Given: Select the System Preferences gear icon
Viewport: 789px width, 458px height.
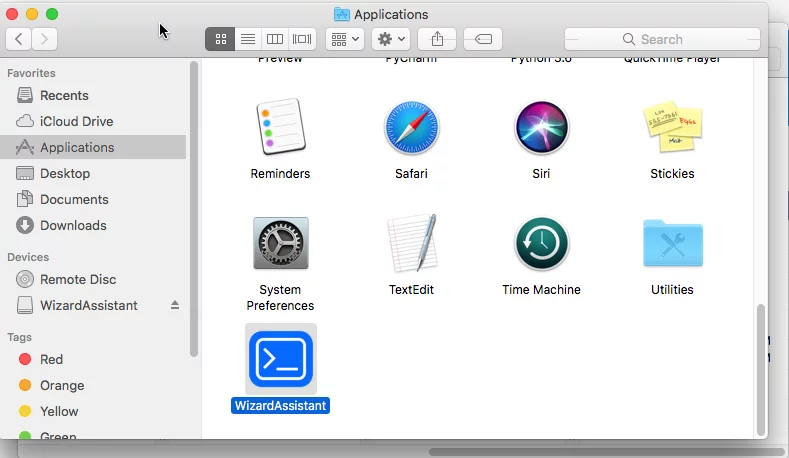Looking at the screenshot, I should click(281, 244).
